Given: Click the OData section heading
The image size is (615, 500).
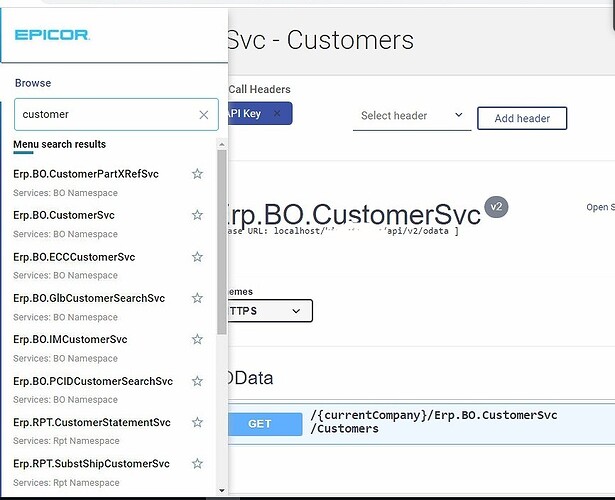Looking at the screenshot, I should 251,378.
